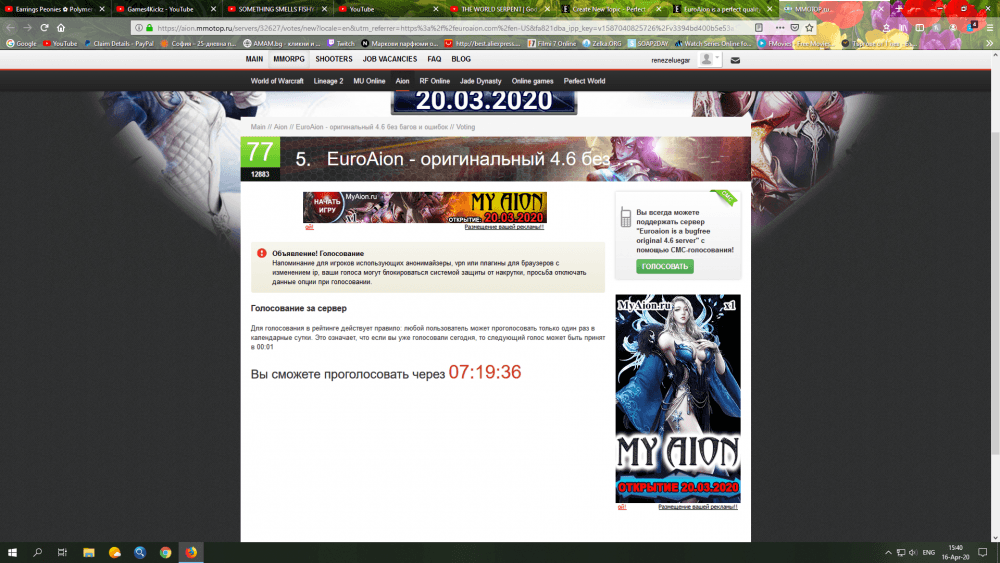Open the JOB VACANCIES menu item
This screenshot has height=563, width=1000.
390,60
